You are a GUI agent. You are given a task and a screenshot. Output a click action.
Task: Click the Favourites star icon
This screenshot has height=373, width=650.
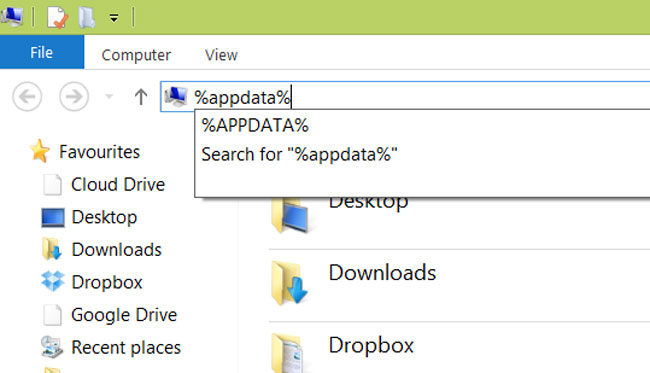40,150
